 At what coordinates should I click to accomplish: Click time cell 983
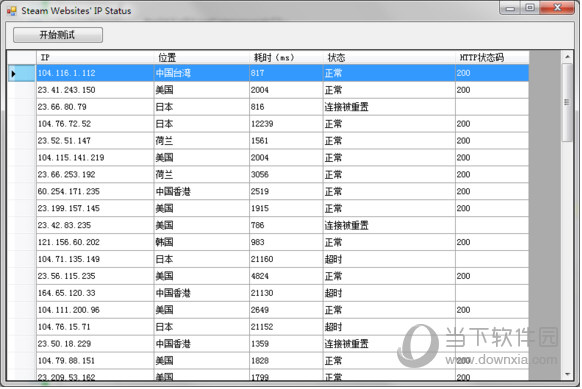[286, 242]
